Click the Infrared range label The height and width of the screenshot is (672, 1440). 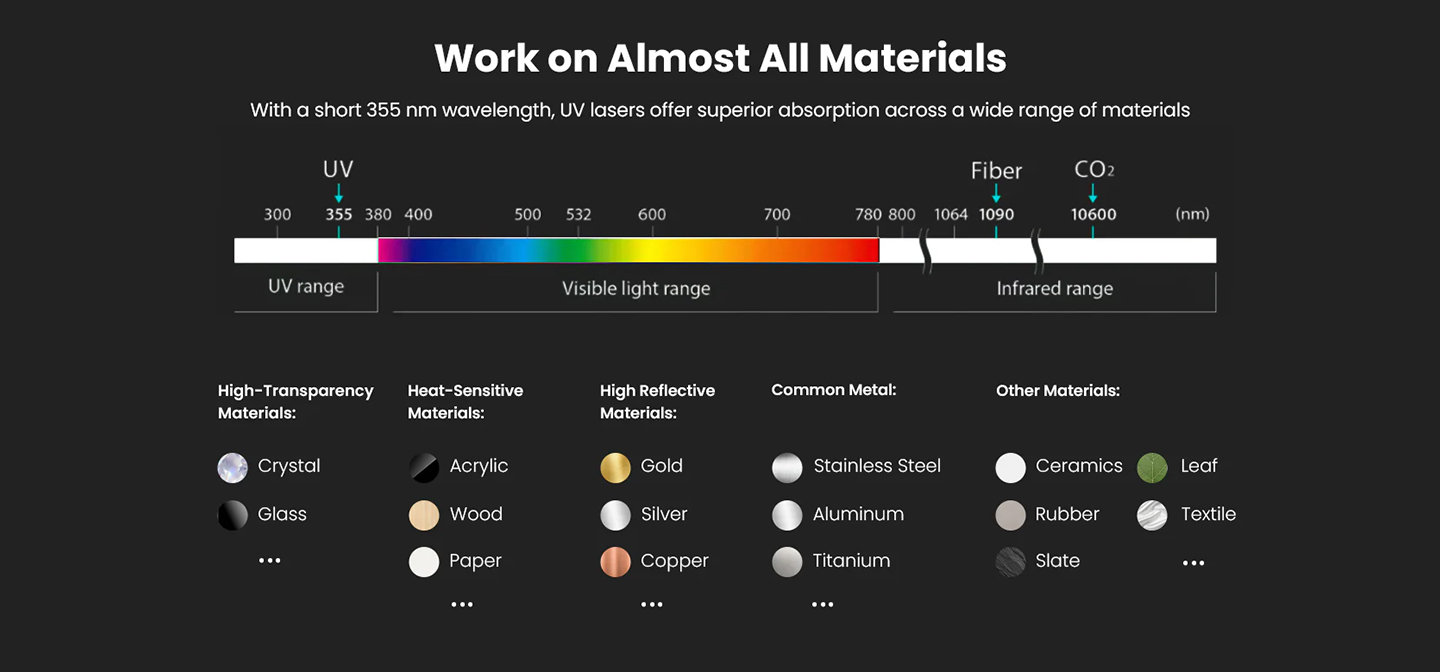(1054, 289)
